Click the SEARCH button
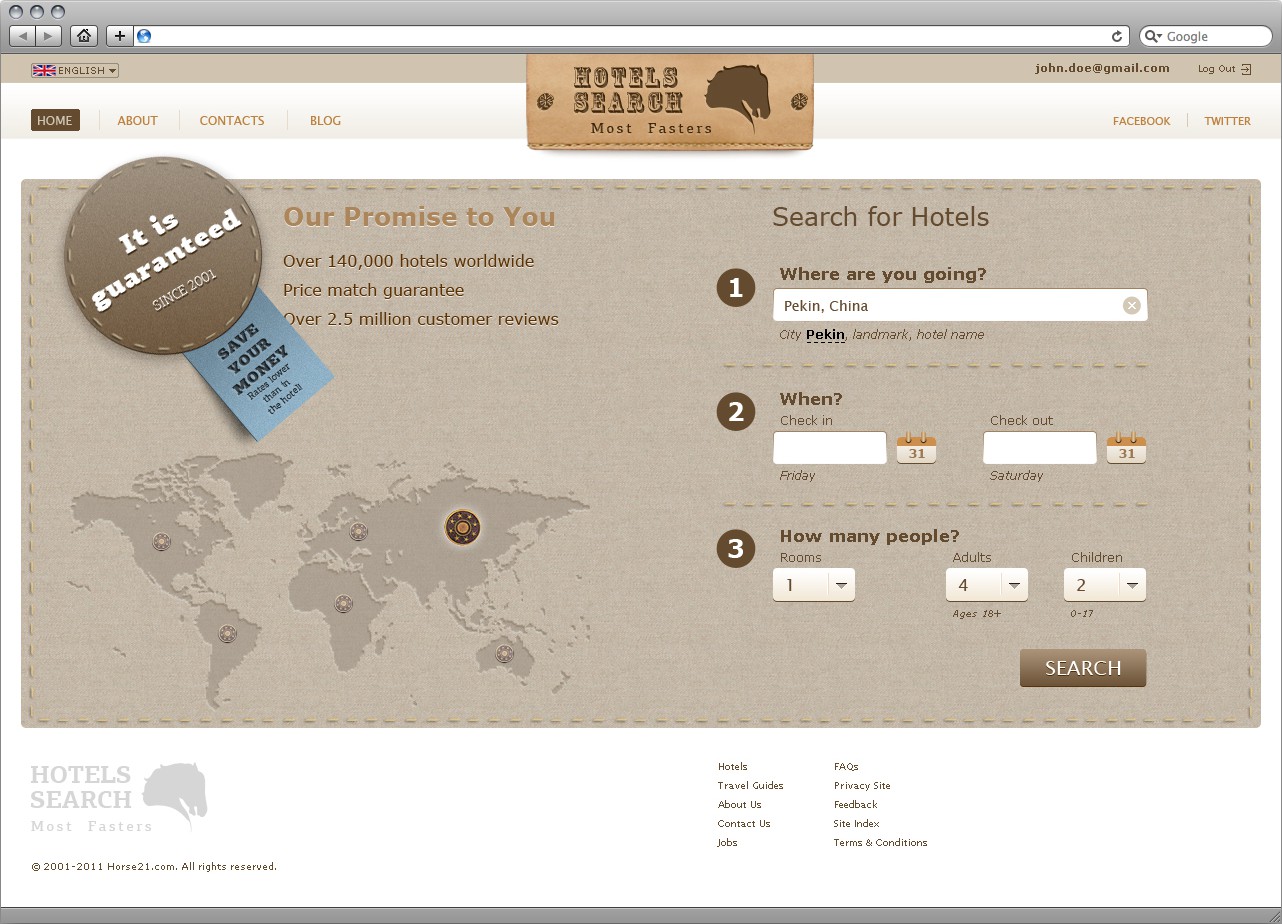Viewport: 1282px width, 924px height. tap(1083, 668)
